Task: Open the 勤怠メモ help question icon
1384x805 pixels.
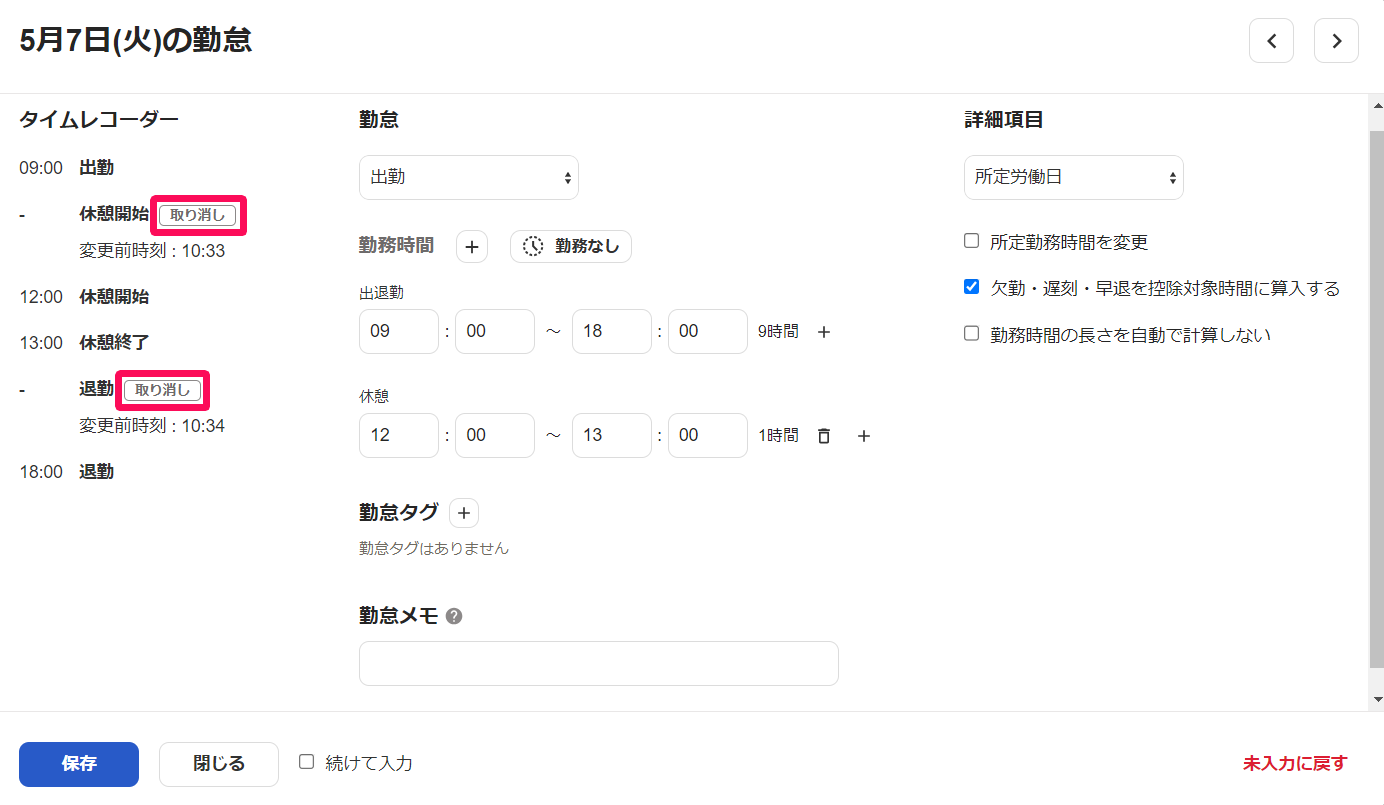Action: 454,617
